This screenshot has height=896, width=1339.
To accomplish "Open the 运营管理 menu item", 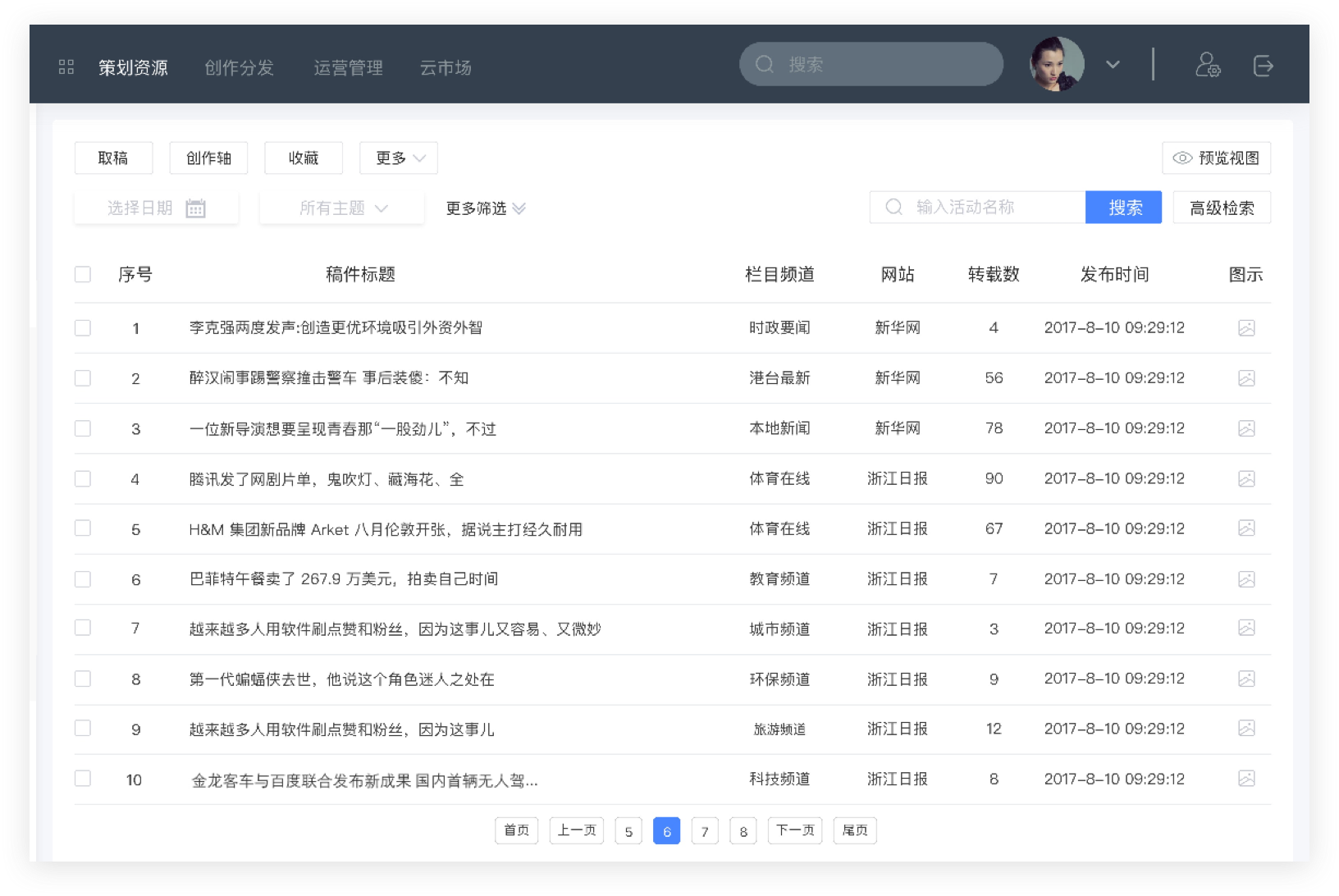I will [348, 68].
